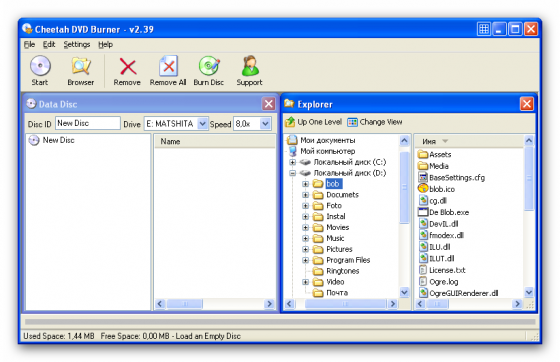Select the ILU.dll file icon
This screenshot has width=560, height=362.
tap(423, 247)
